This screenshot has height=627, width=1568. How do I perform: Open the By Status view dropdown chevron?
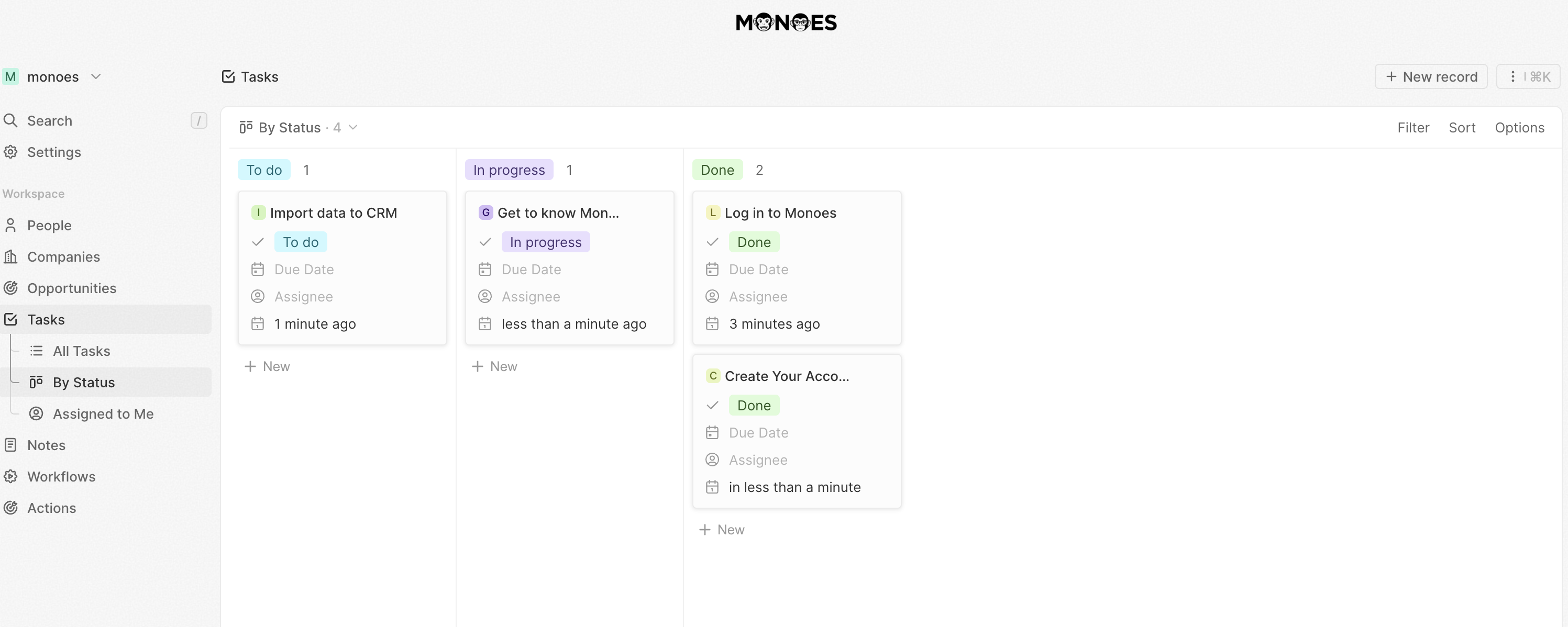pos(353,128)
